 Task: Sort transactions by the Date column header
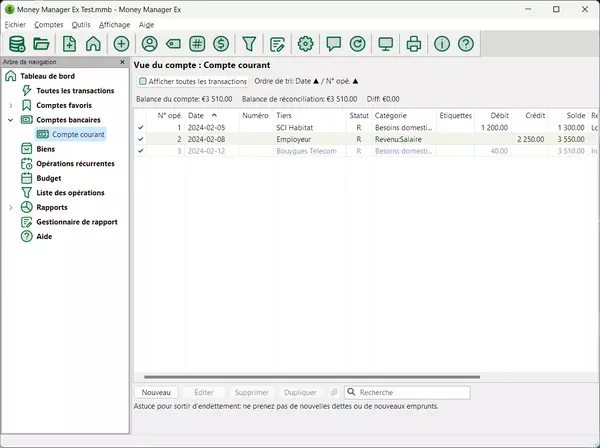click(x=196, y=116)
